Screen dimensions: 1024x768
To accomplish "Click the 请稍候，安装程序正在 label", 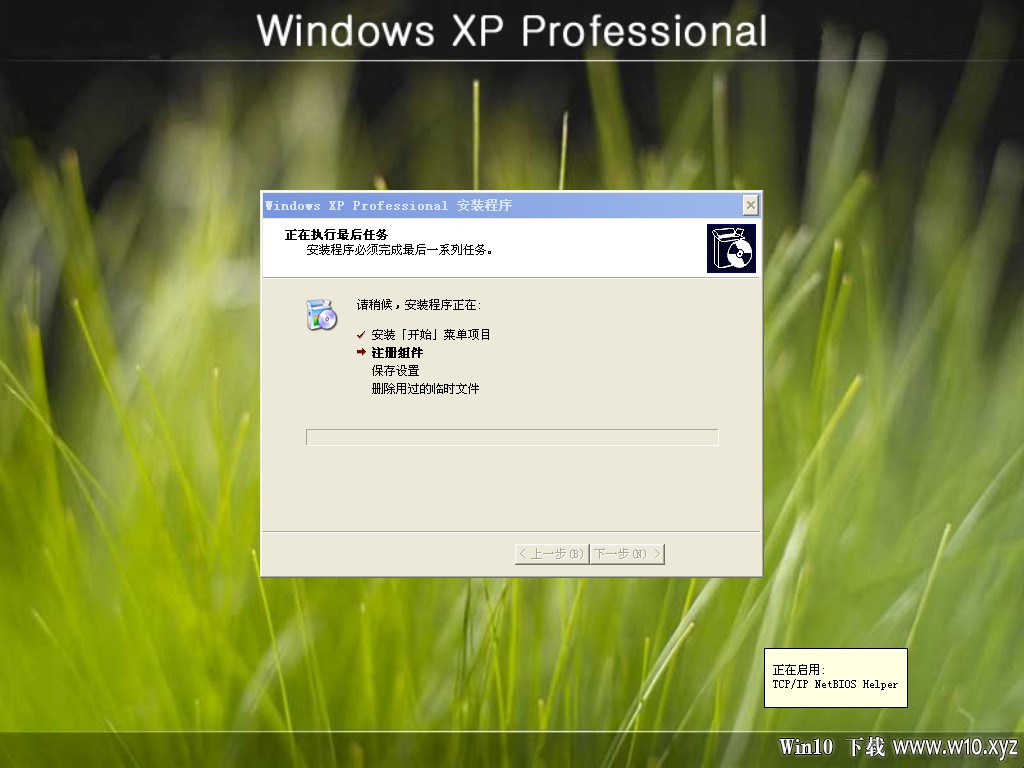I will (419, 304).
